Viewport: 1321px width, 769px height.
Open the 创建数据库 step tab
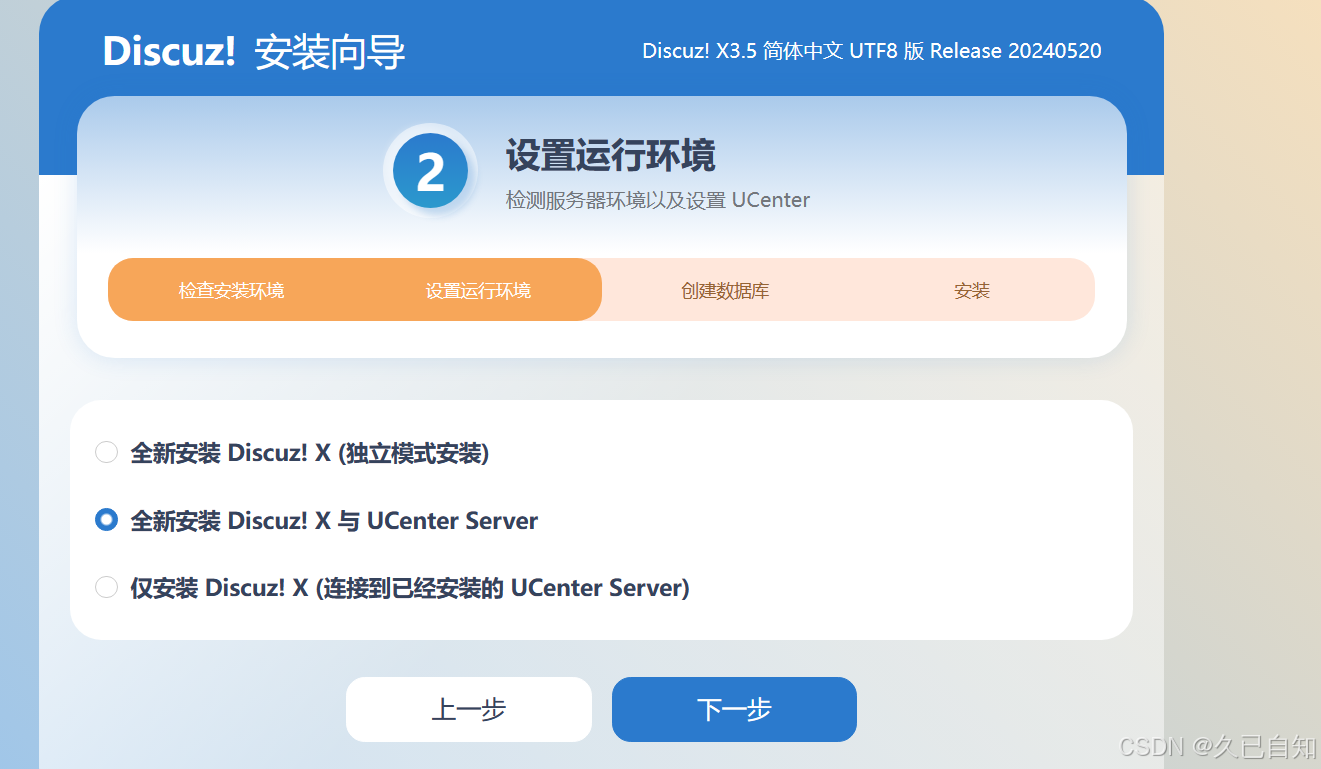(724, 289)
